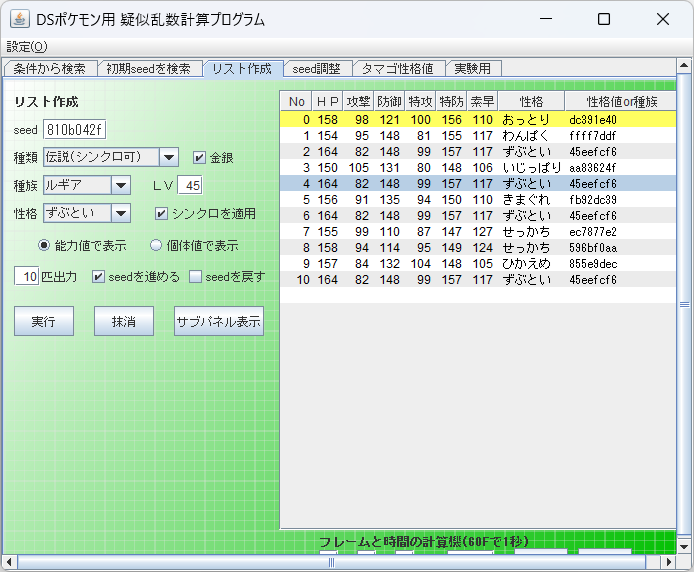Click the 素早 column header
The width and height of the screenshot is (694, 572).
coord(482,102)
